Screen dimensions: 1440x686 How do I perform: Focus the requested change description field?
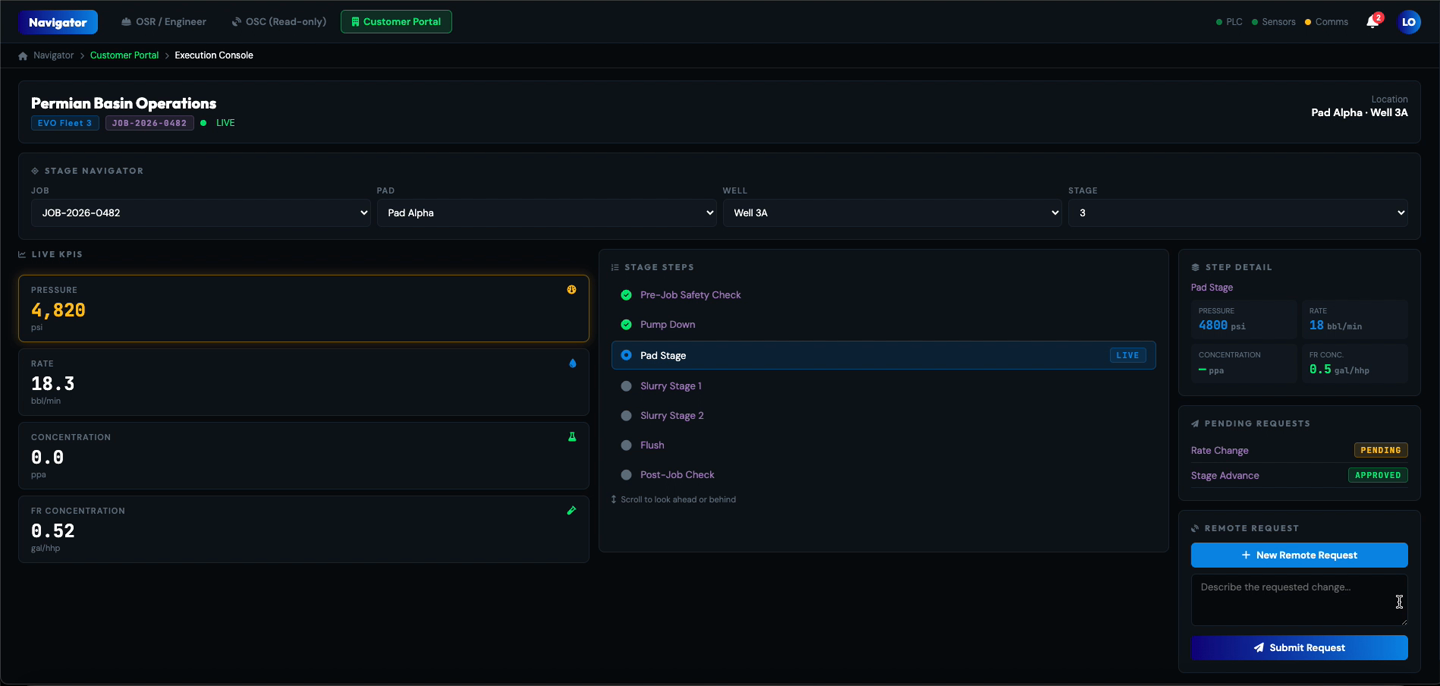click(1299, 600)
